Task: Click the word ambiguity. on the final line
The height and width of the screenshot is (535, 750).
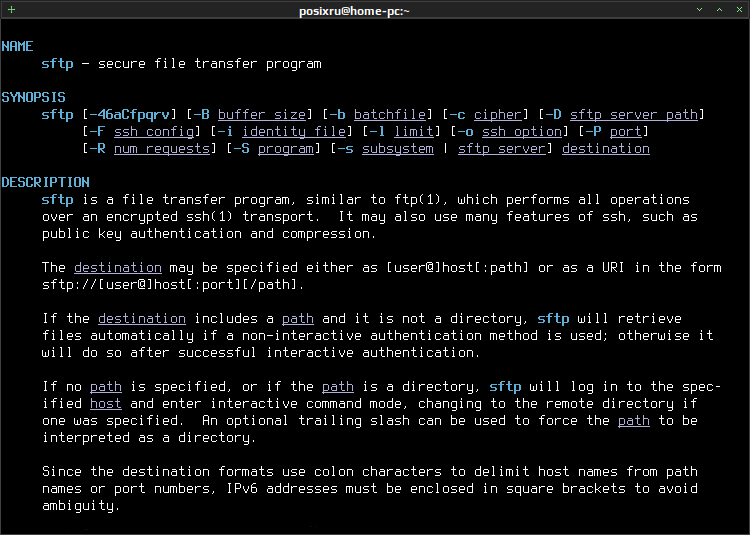Action: point(81,506)
